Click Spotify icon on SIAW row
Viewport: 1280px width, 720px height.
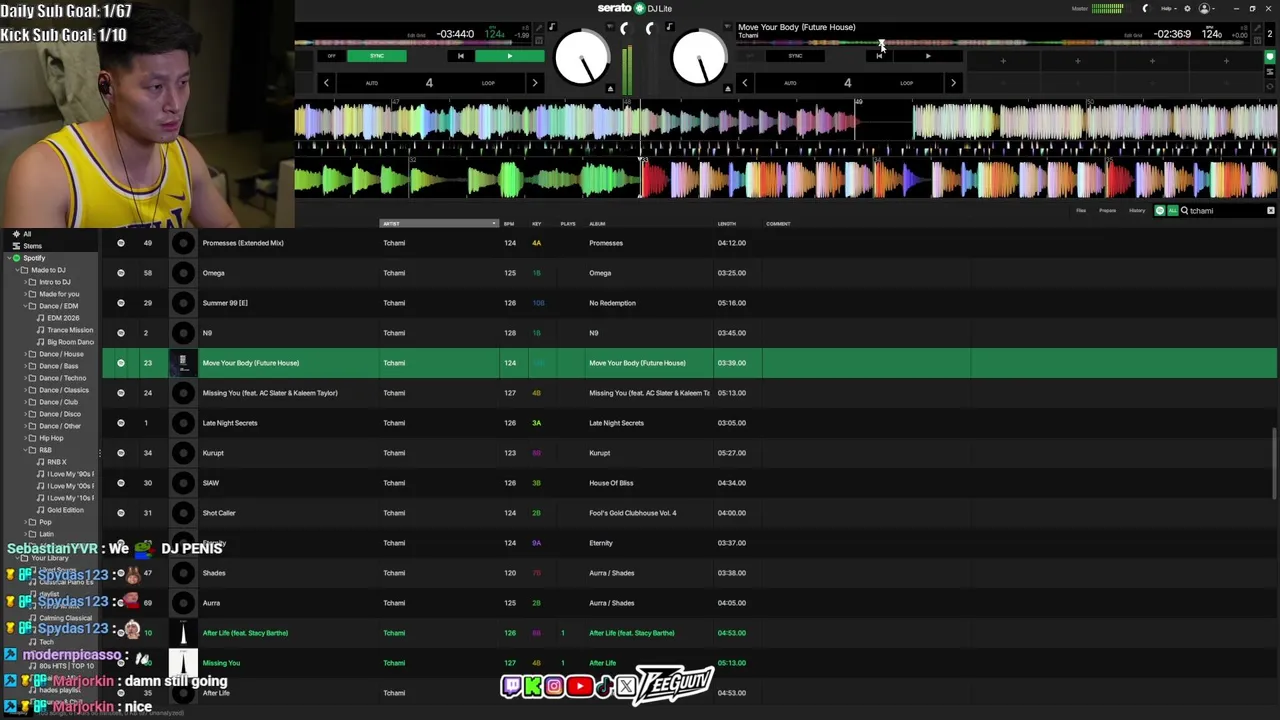[121, 483]
